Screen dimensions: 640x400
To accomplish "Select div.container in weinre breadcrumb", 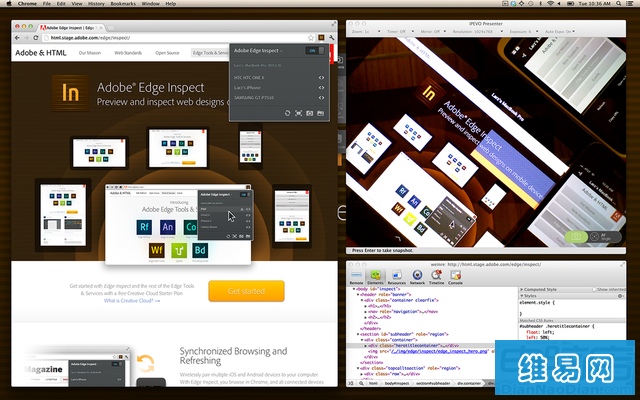I will click(x=469, y=383).
